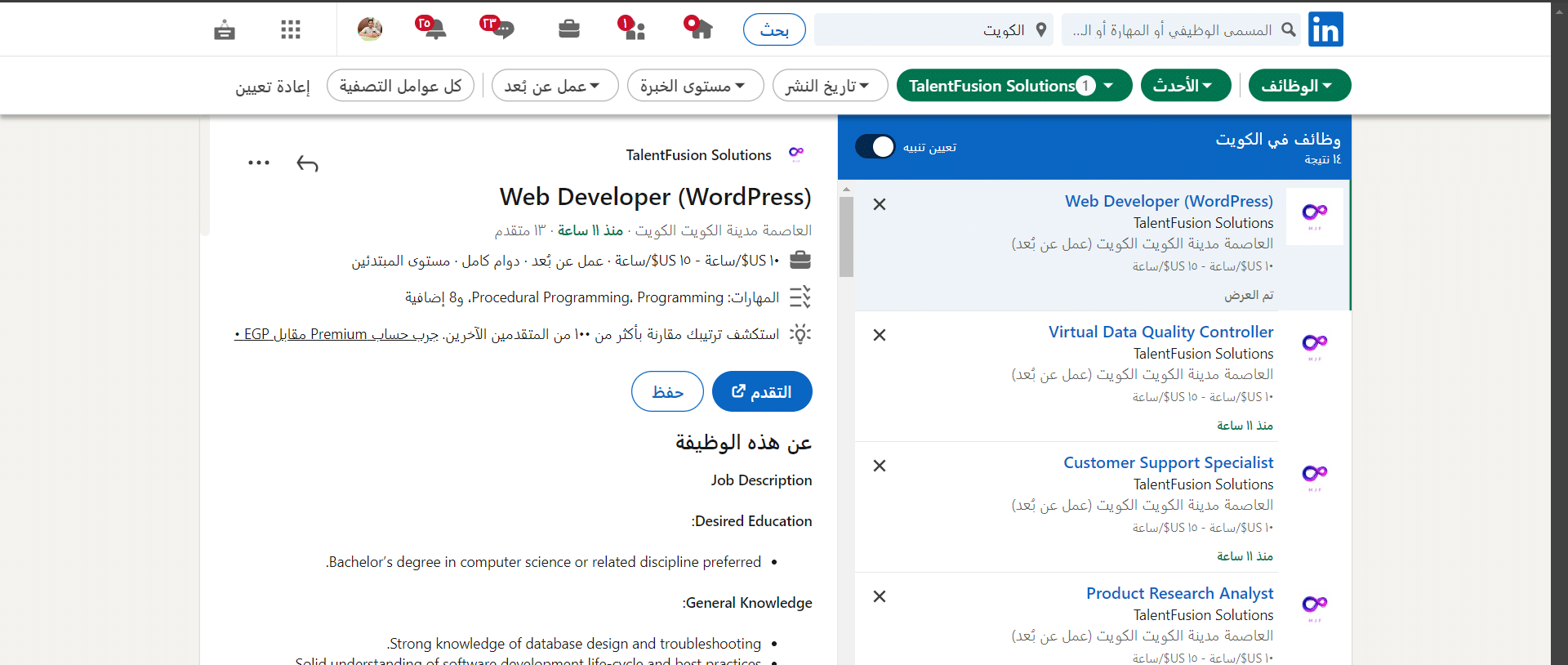The width and height of the screenshot is (1568, 665).
Task: Open the post-a-job icon at navbar end
Action: [225, 30]
